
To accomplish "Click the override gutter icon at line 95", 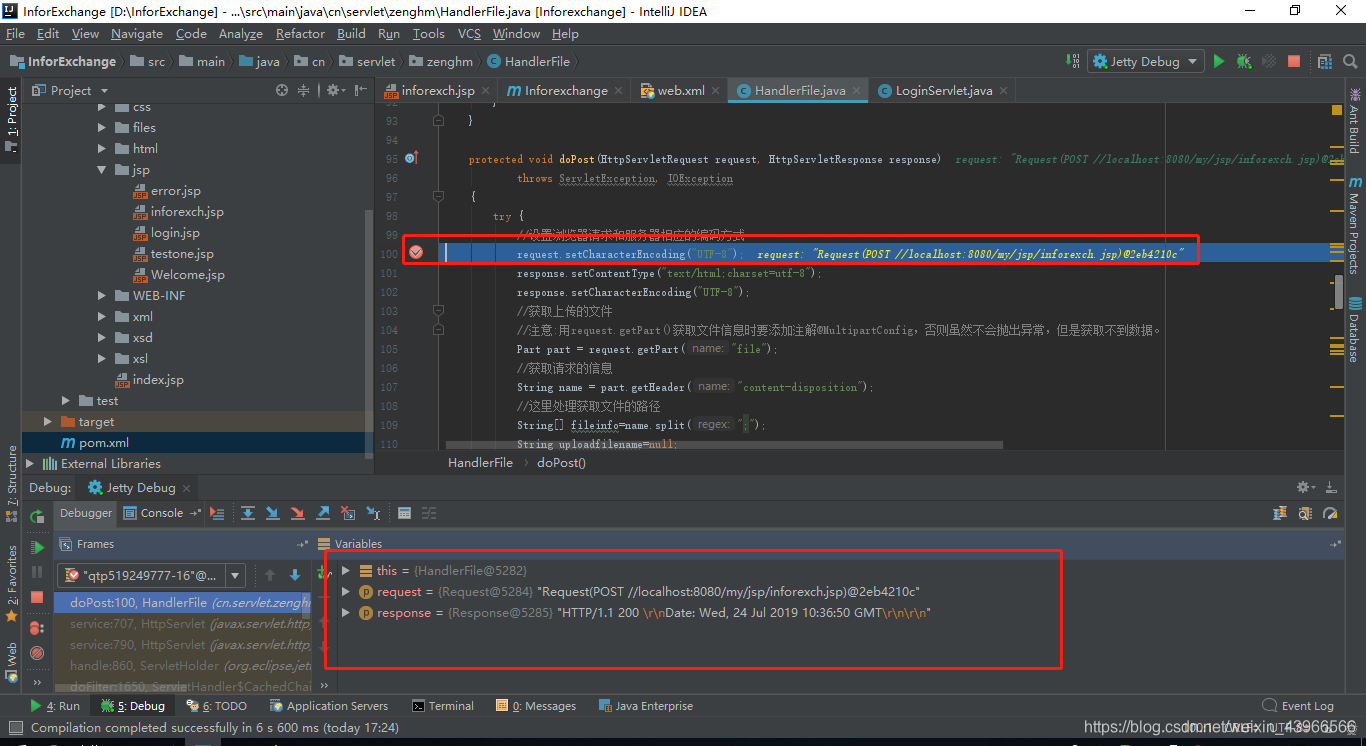I will [411, 159].
